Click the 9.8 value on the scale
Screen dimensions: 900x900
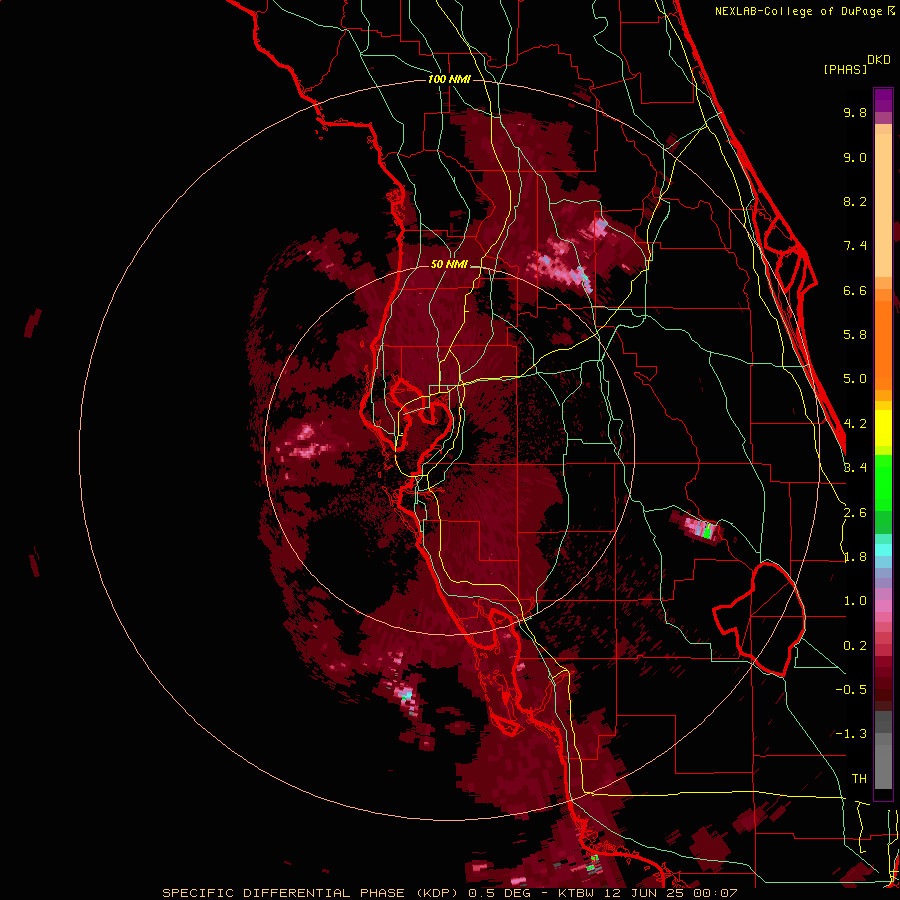click(x=855, y=112)
